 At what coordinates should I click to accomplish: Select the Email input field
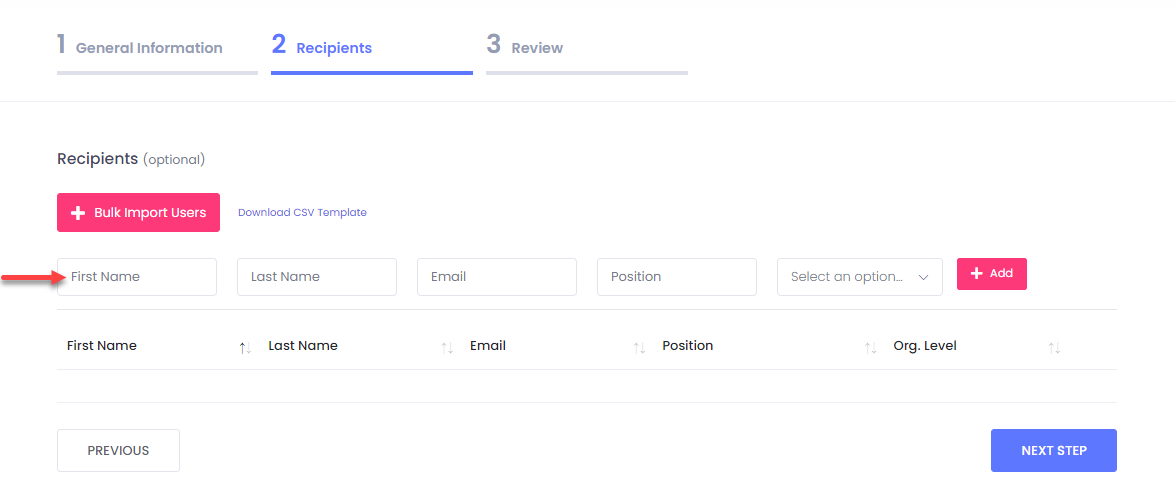point(496,277)
